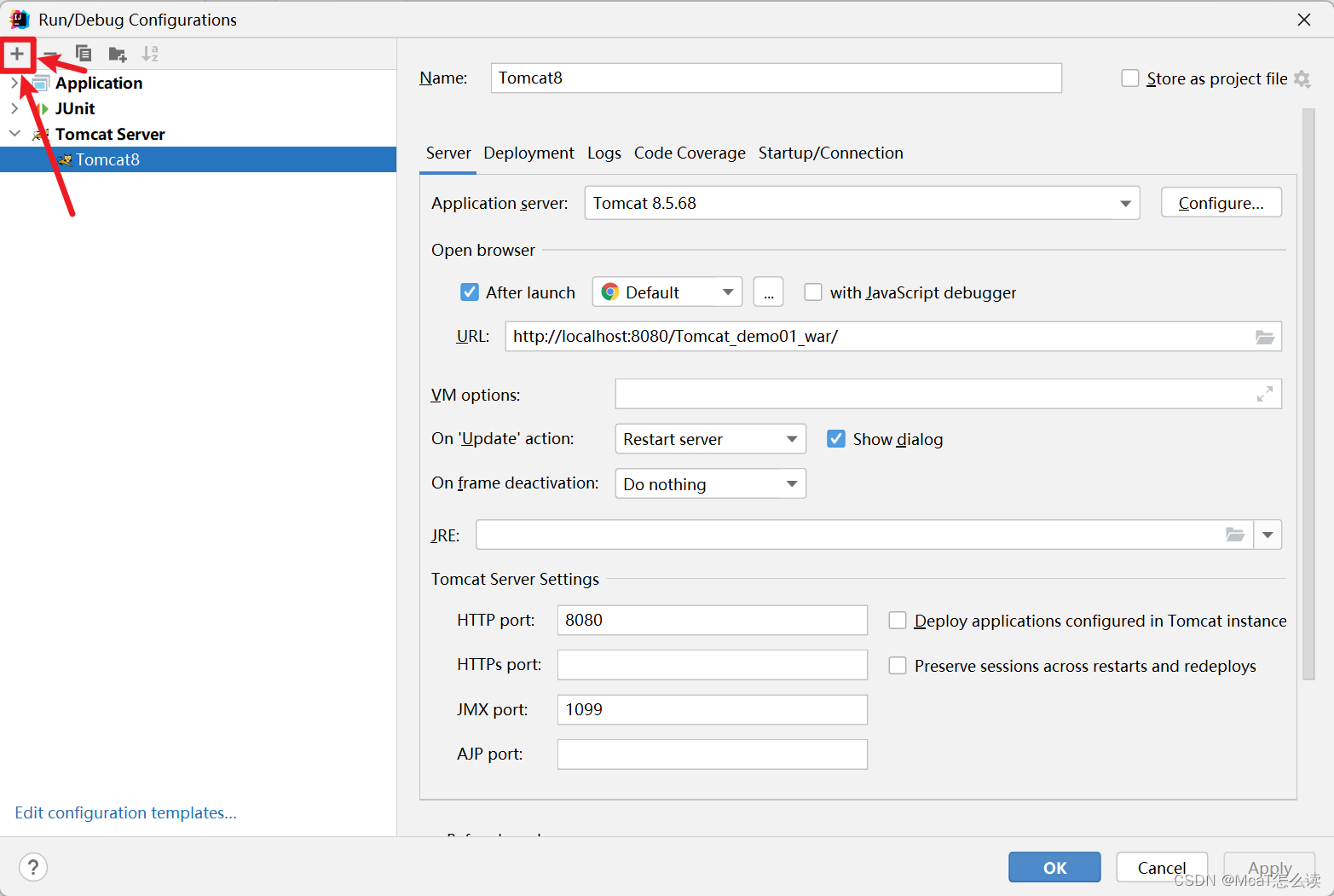Select Tomcat Server tree item label
This screenshot has width=1334, height=896.
(110, 134)
